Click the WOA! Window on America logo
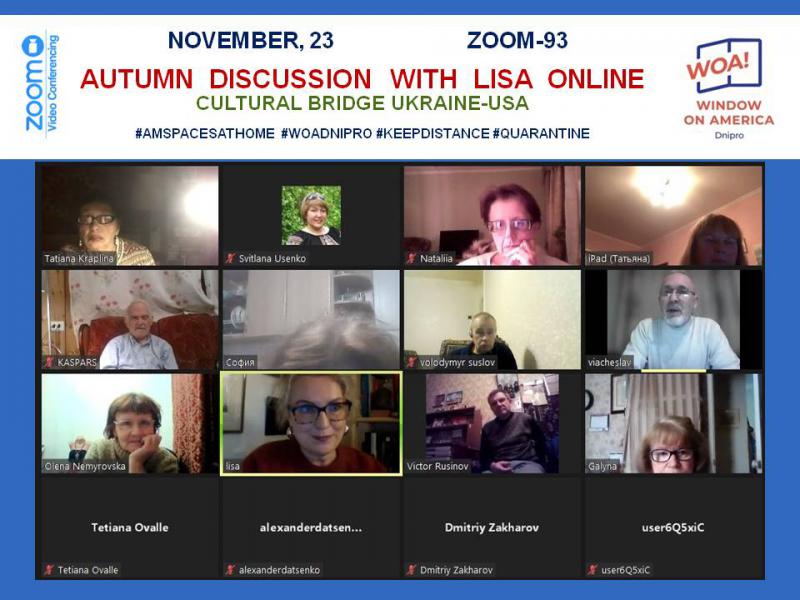 point(729,89)
